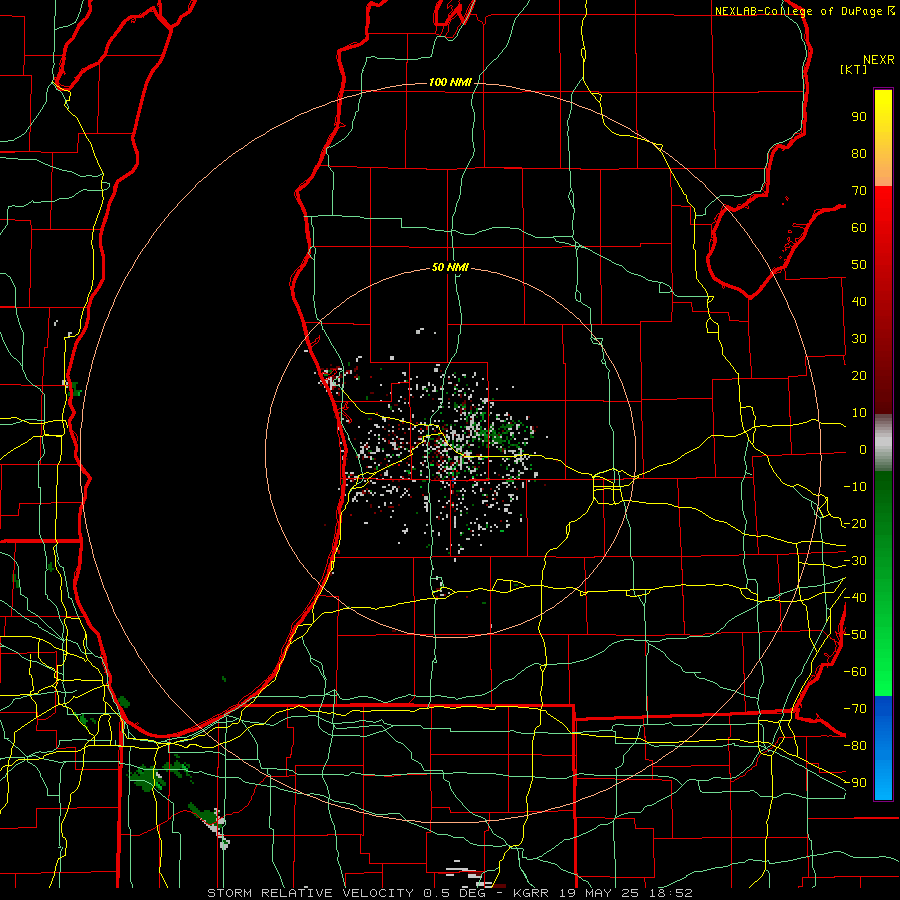Click the positive 30 scale value
The height and width of the screenshot is (900, 900).
coord(859,339)
